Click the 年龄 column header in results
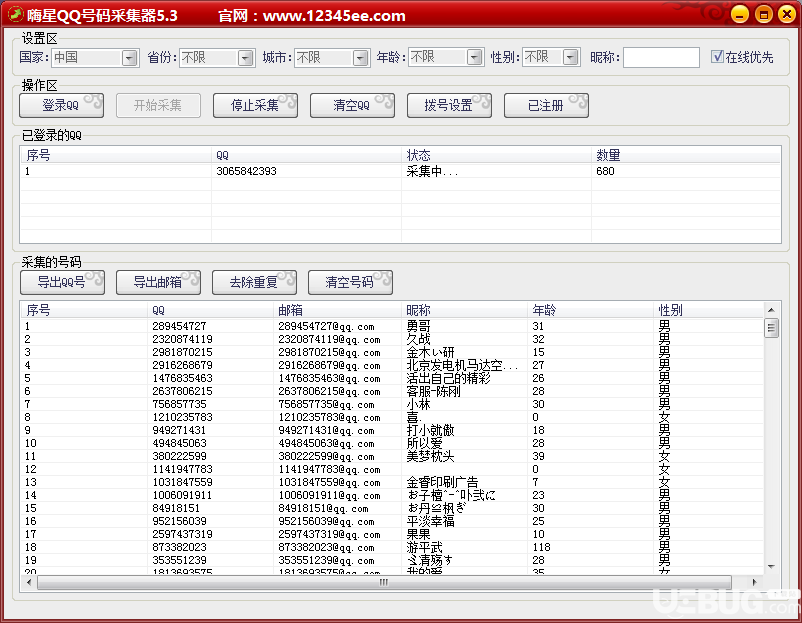This screenshot has width=802, height=623. click(x=590, y=310)
